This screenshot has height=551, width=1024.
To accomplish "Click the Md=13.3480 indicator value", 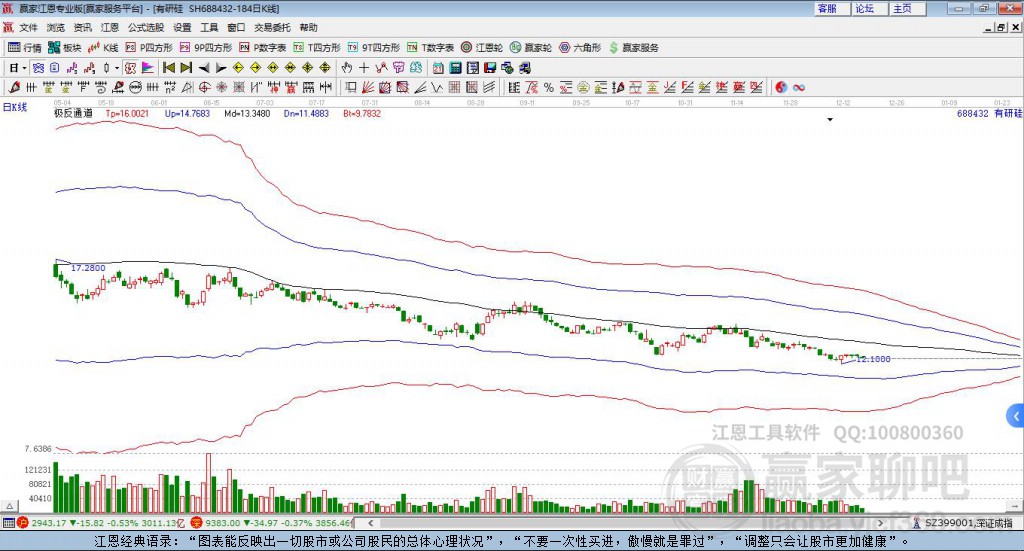I will [x=247, y=113].
